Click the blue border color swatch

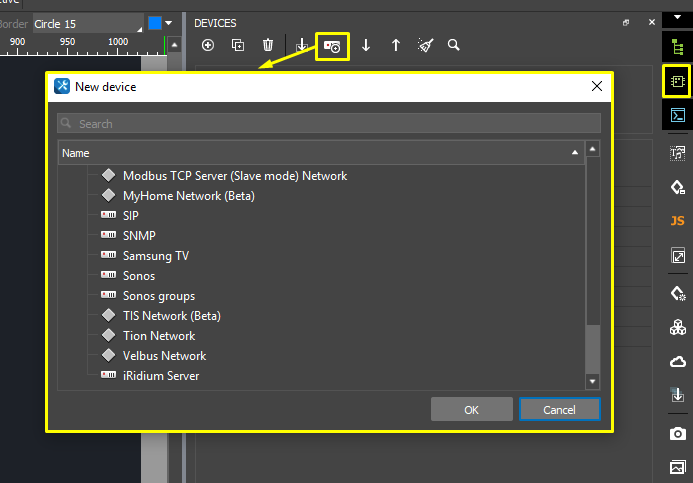[155, 23]
